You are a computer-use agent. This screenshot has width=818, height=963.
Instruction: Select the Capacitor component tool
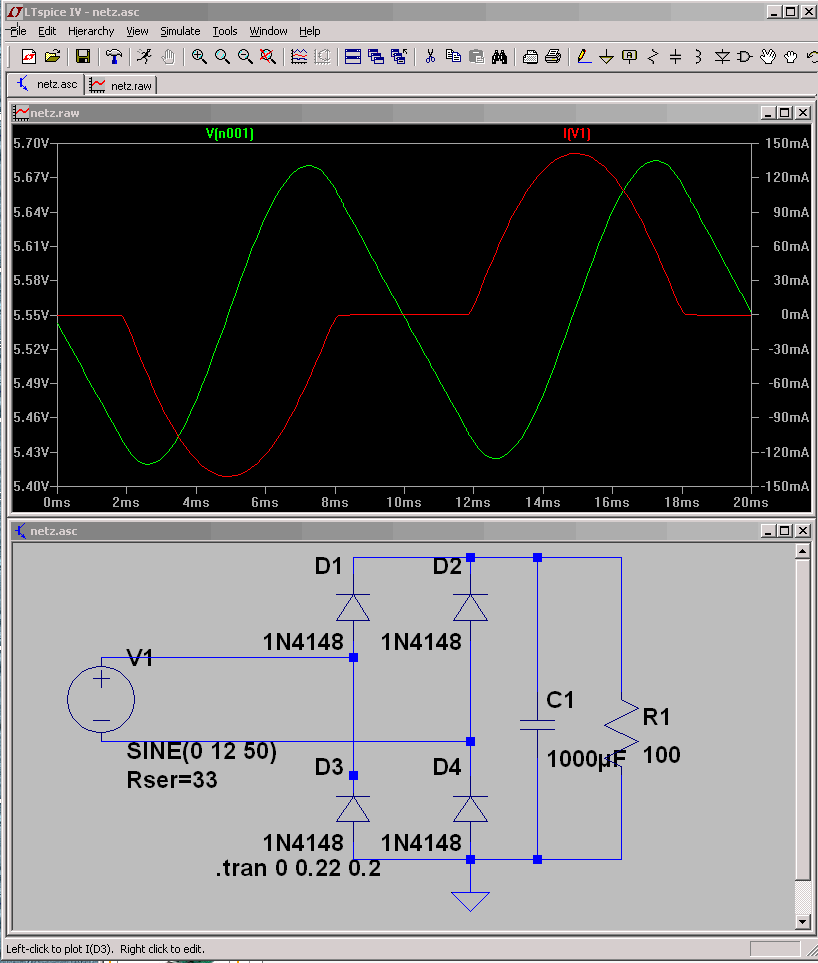tap(676, 57)
